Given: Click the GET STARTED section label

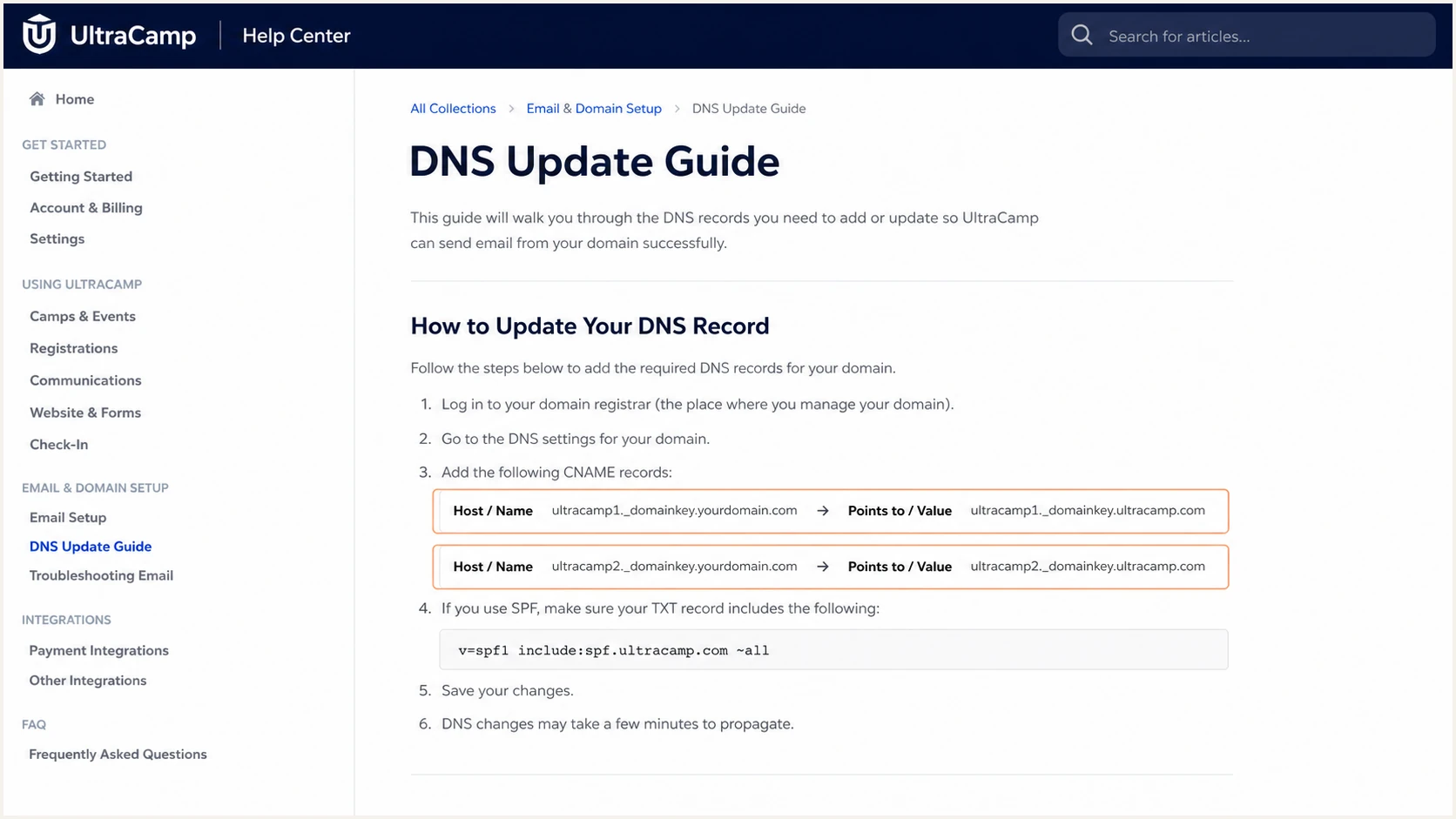Looking at the screenshot, I should coord(64,145).
